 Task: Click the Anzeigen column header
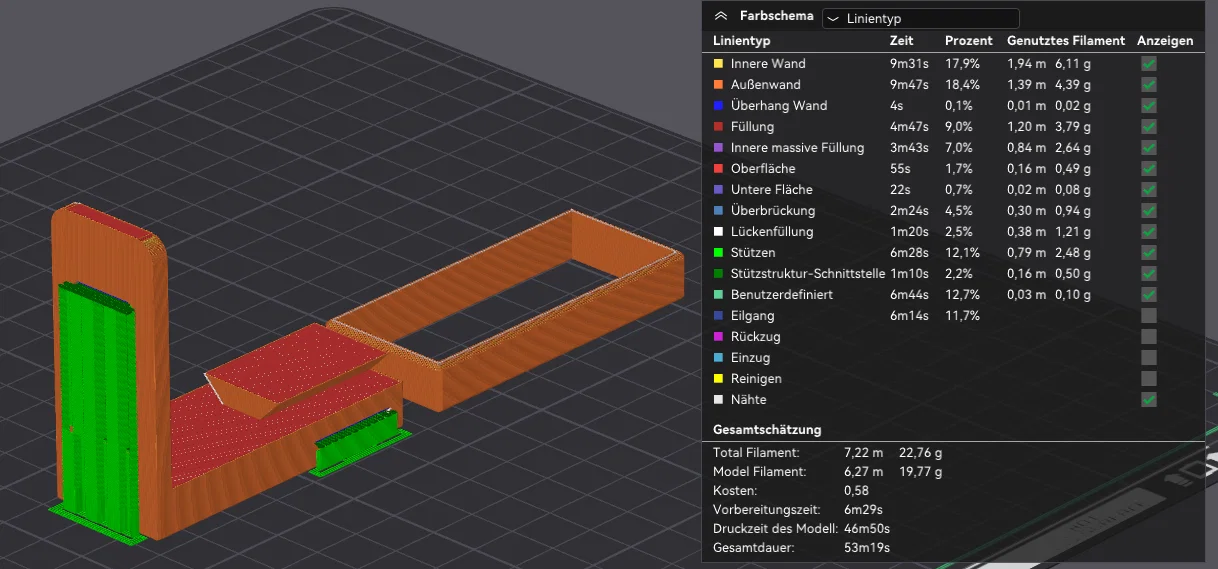[x=1165, y=41]
